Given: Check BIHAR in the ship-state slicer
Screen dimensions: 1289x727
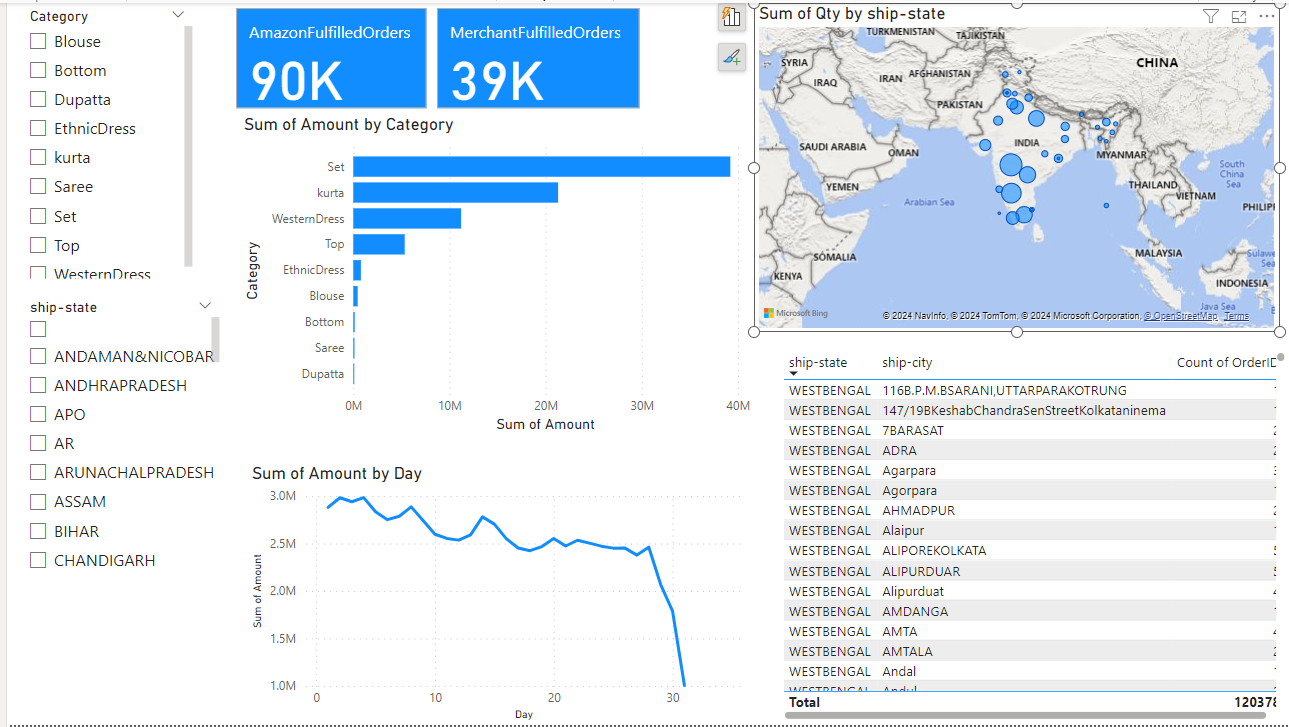Looking at the screenshot, I should (x=36, y=530).
